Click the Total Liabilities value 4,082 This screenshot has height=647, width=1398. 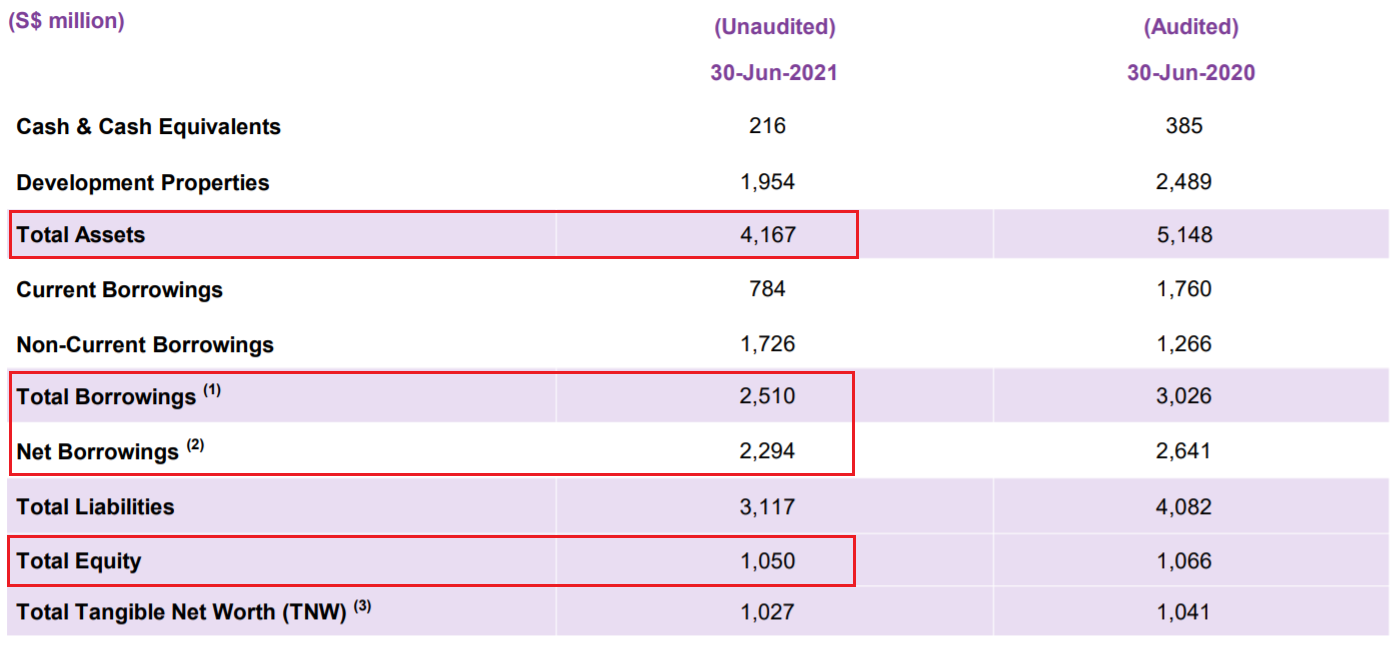pos(1184,507)
